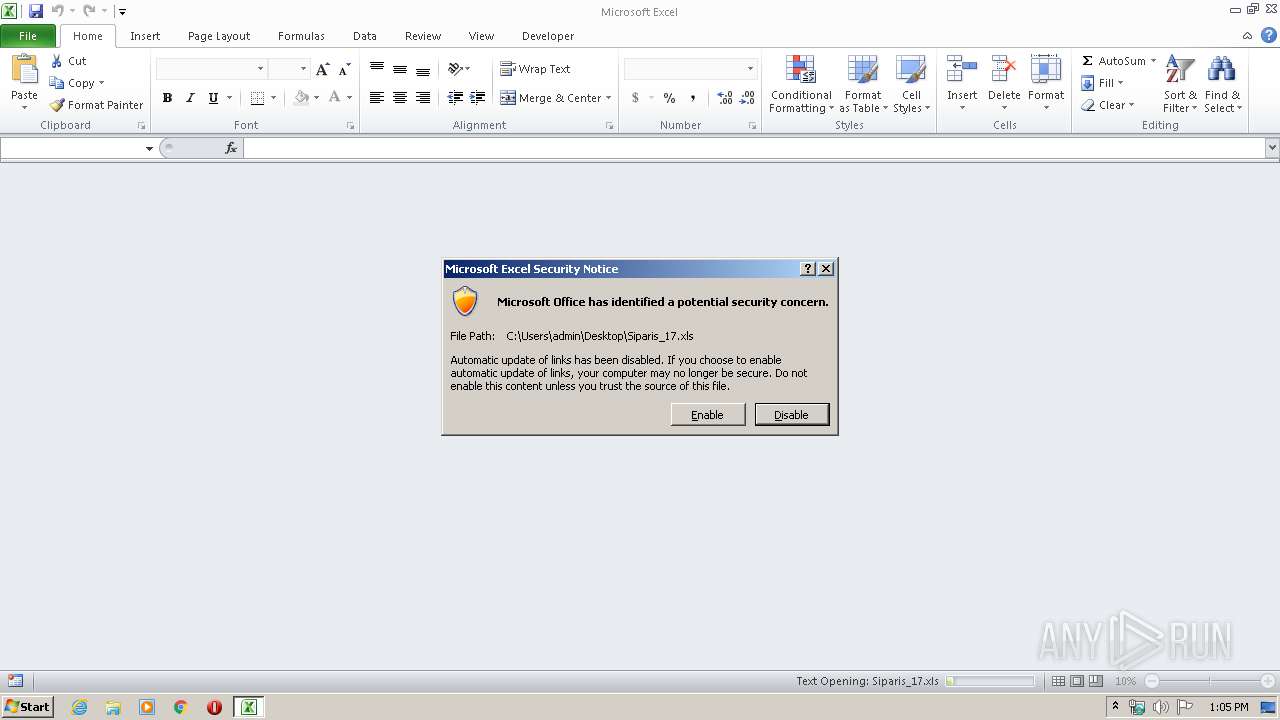Toggle Underline formatting
Screen dimensions: 1280x720
[x=213, y=98]
